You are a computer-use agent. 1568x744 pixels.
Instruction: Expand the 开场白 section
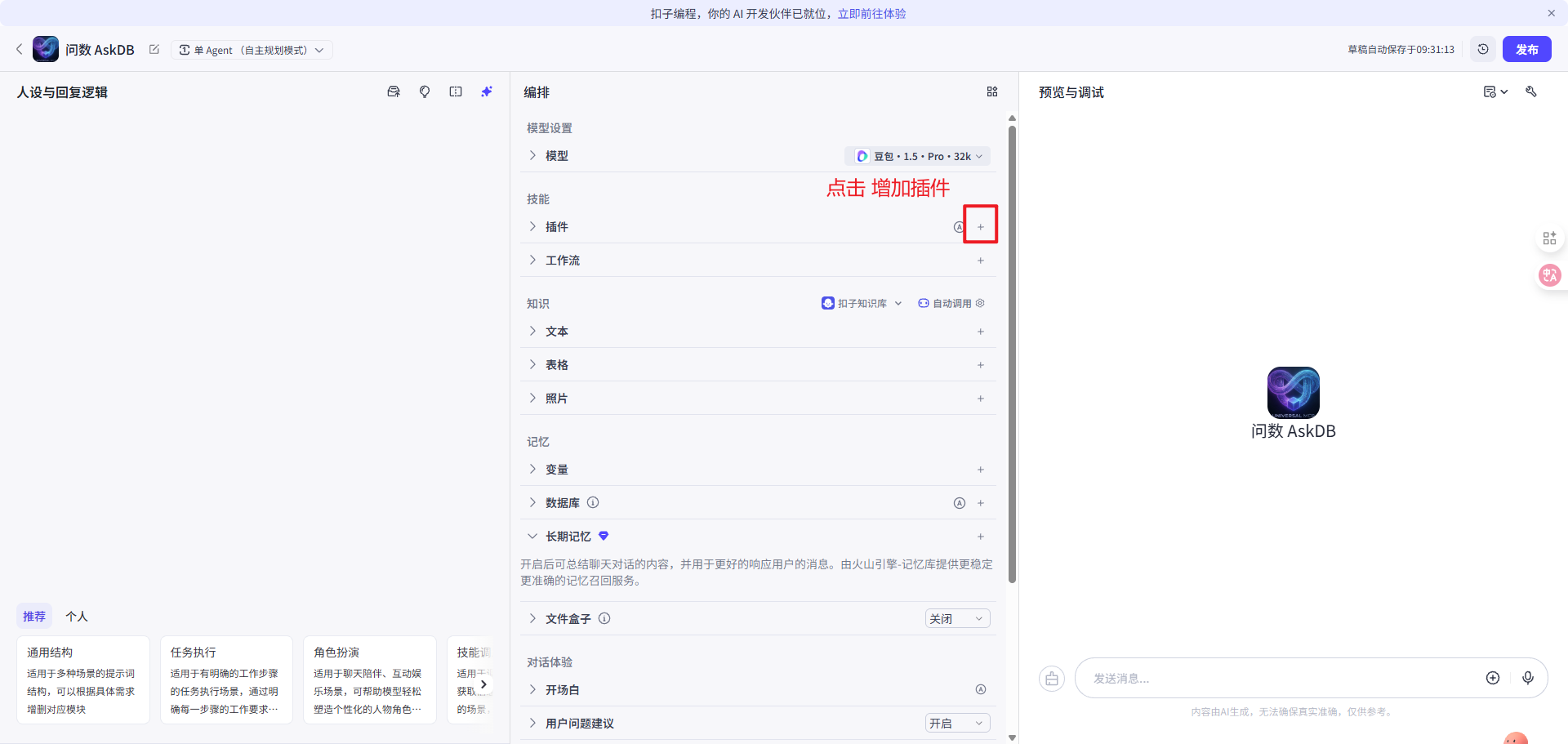coord(532,689)
